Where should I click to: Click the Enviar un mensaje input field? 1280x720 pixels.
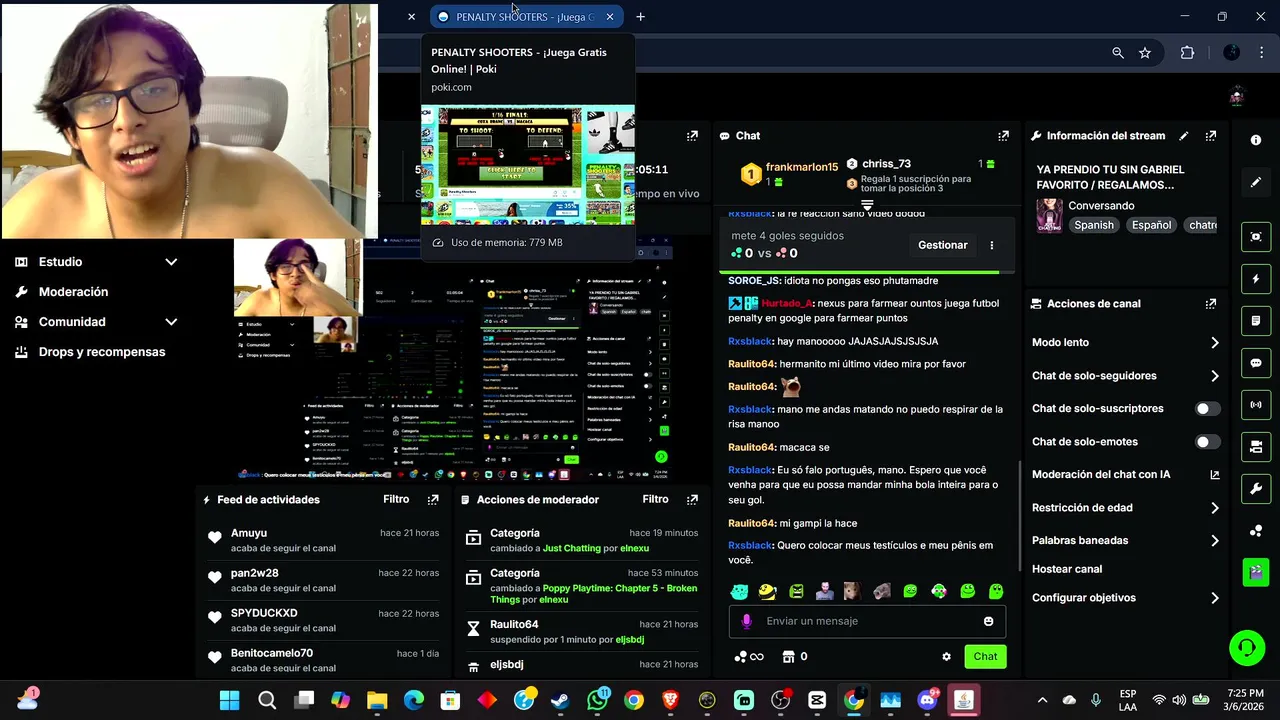click(867, 621)
